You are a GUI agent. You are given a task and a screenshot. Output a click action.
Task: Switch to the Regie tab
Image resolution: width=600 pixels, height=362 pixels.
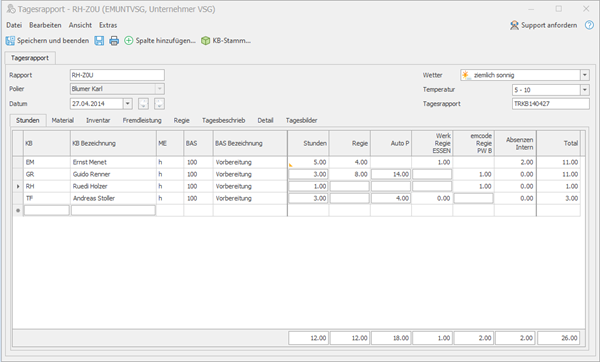[x=181, y=121]
